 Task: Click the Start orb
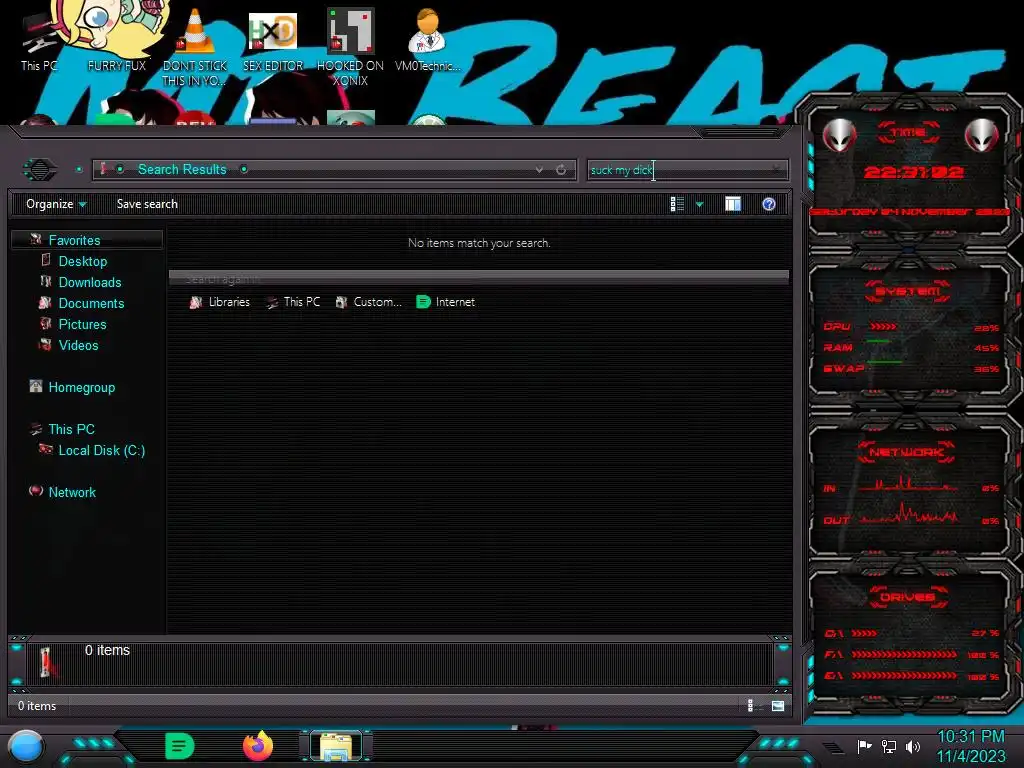27,746
